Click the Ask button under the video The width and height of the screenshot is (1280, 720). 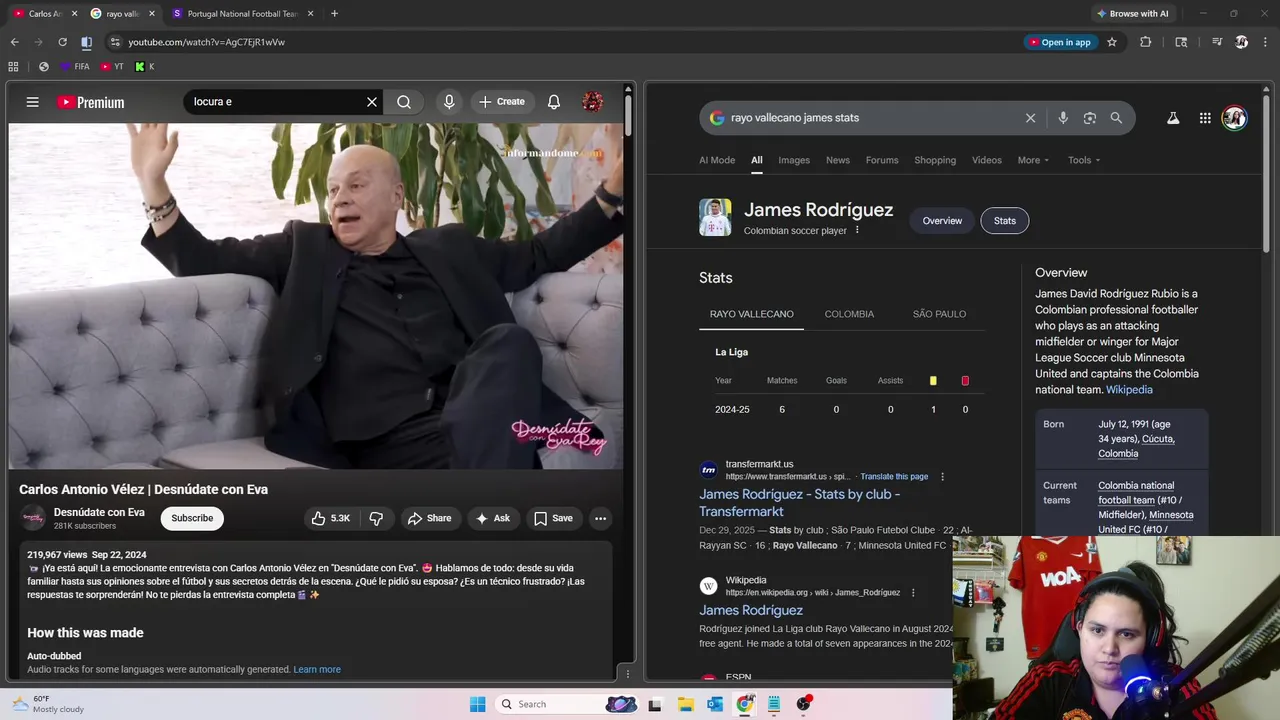[493, 518]
